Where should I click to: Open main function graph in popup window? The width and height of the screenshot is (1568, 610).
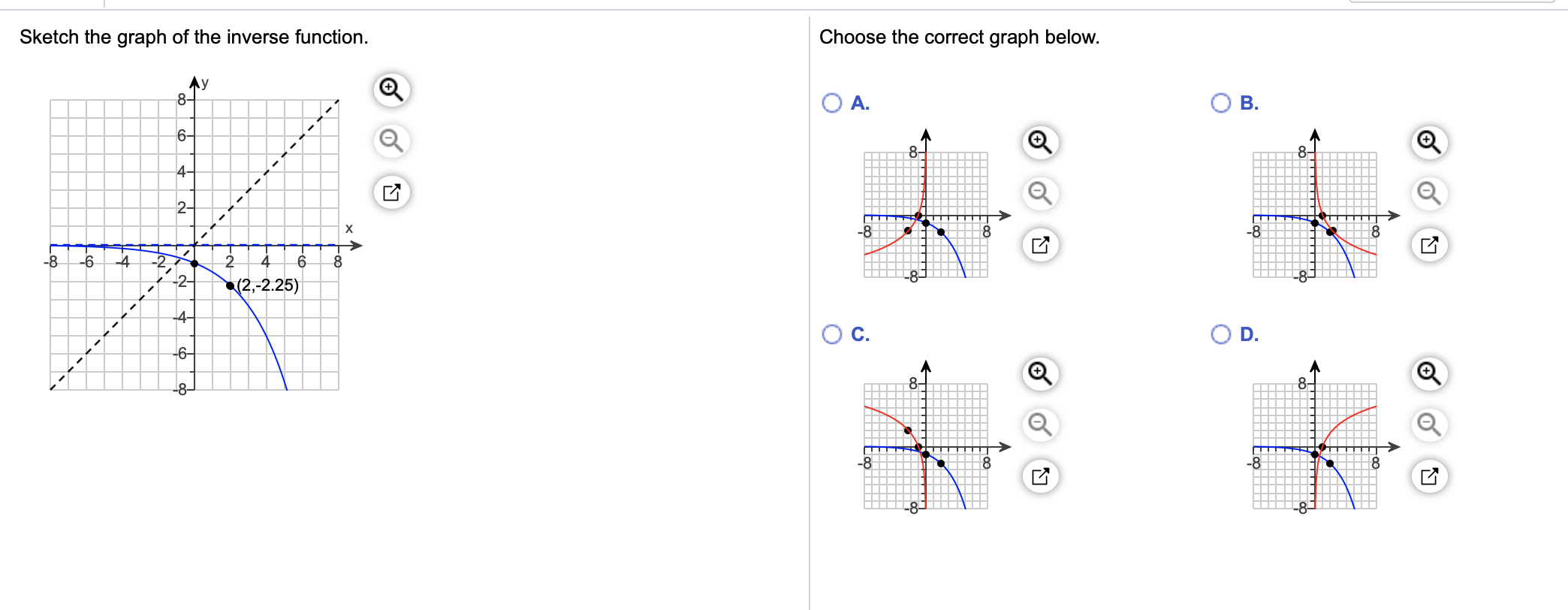[391, 192]
